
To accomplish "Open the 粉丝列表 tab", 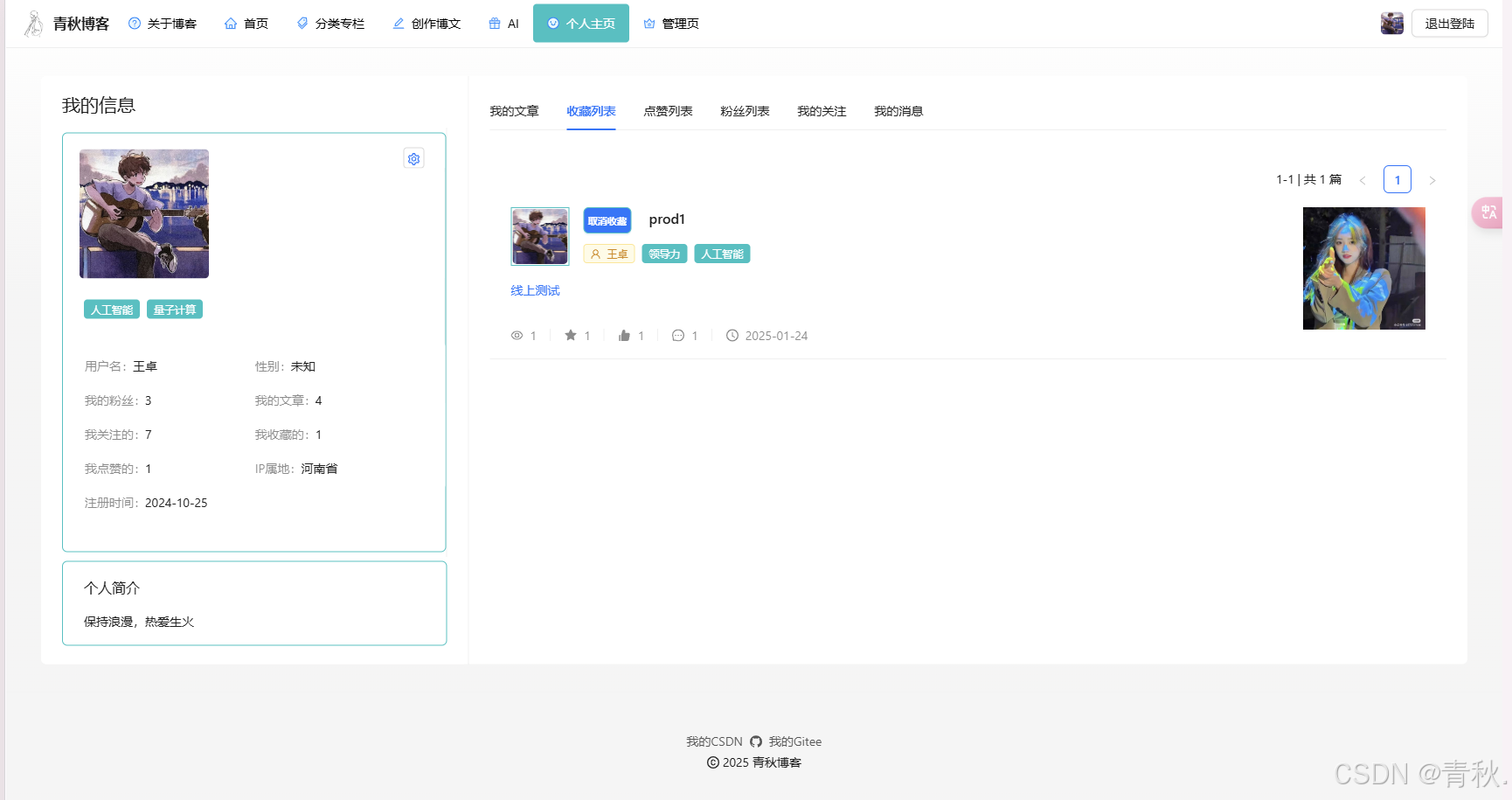I will click(745, 111).
